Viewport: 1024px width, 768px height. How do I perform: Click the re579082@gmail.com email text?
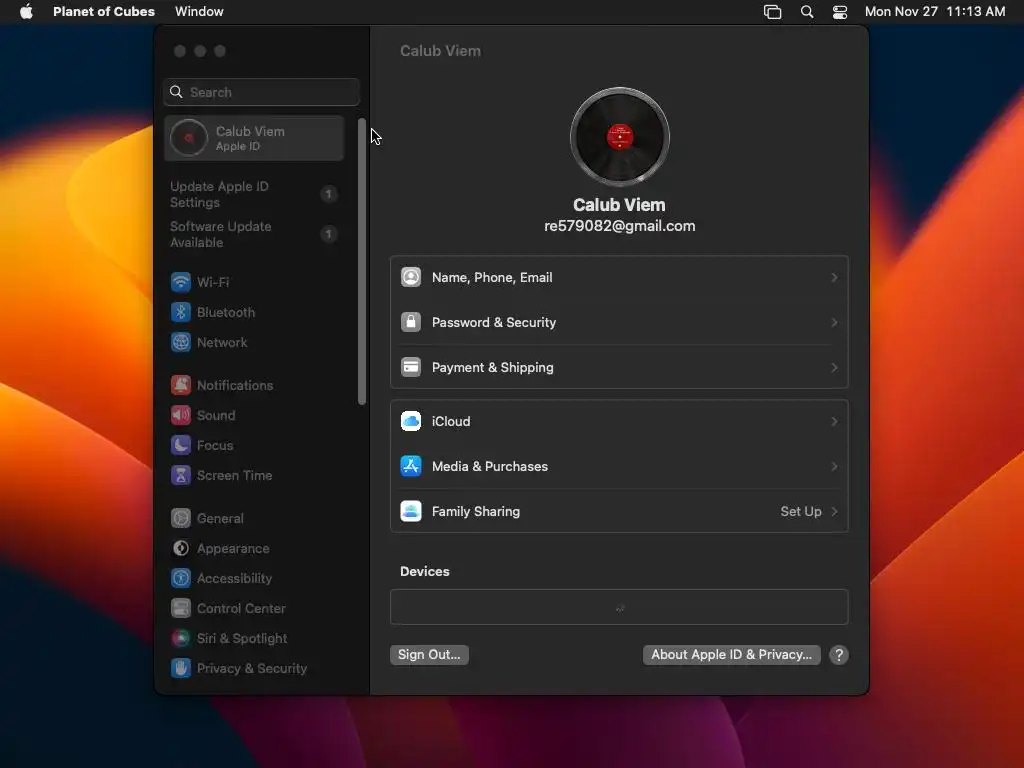620,226
